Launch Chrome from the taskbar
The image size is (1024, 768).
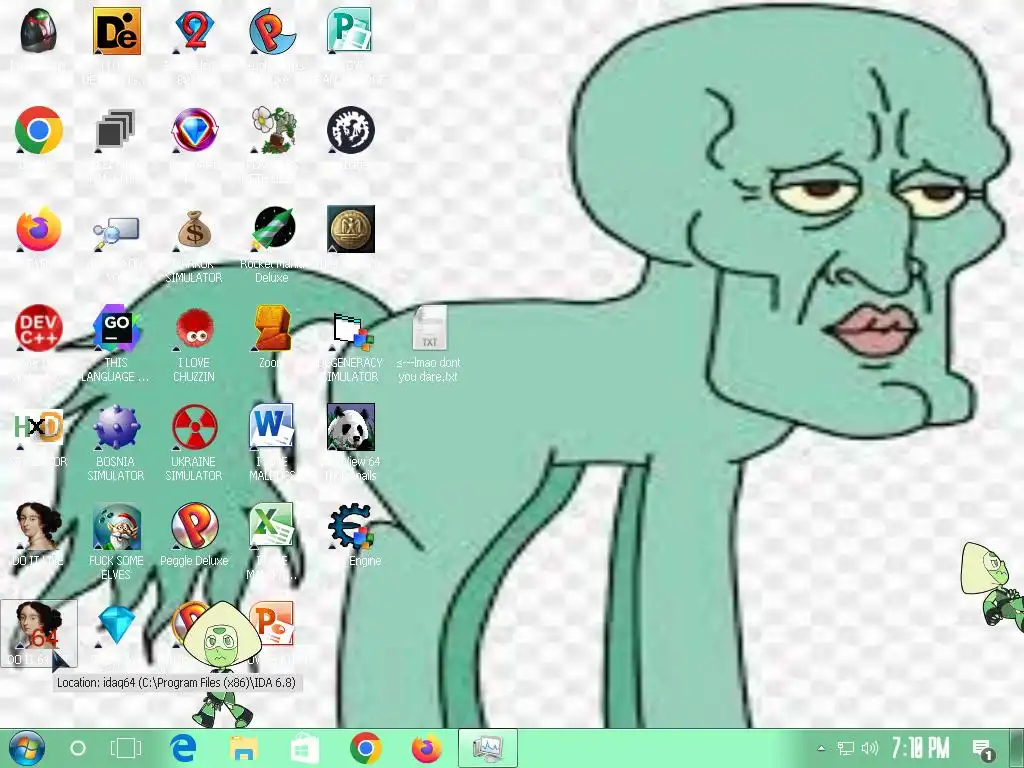pyautogui.click(x=366, y=748)
